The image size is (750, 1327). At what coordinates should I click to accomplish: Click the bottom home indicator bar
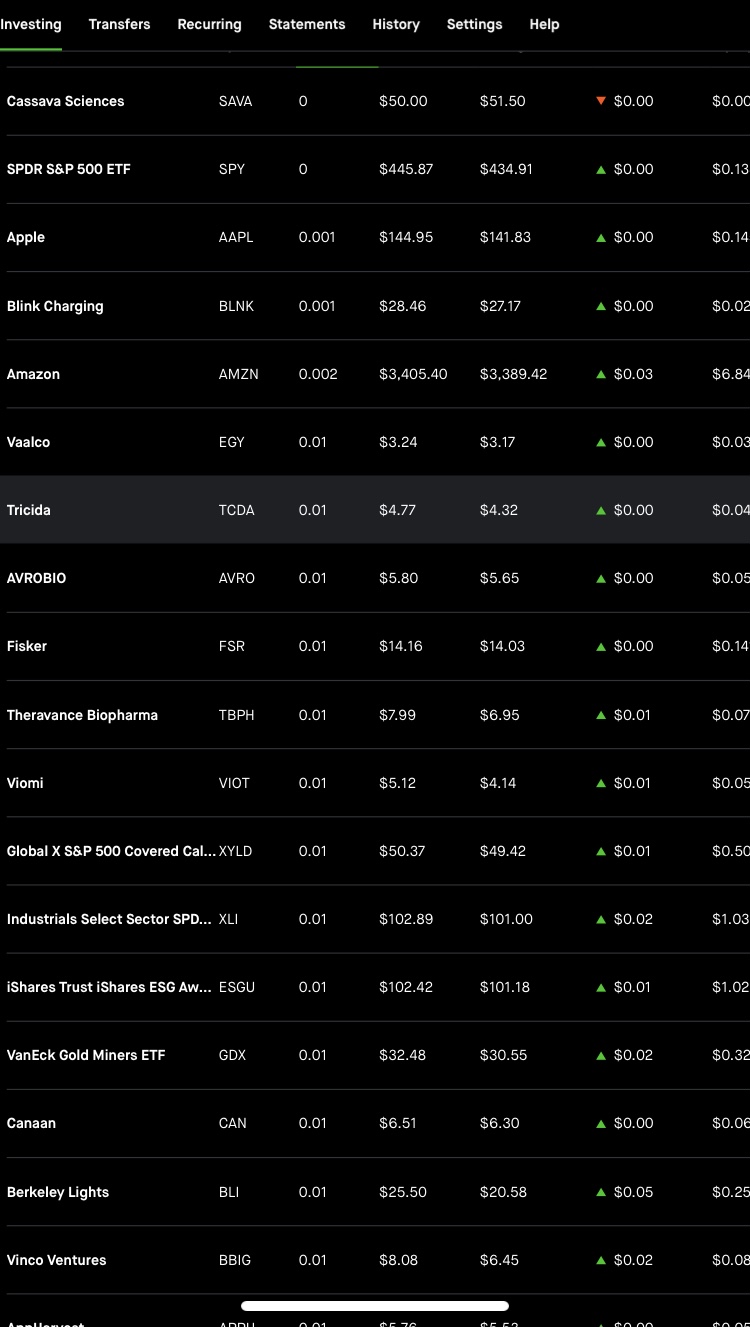click(x=375, y=1305)
